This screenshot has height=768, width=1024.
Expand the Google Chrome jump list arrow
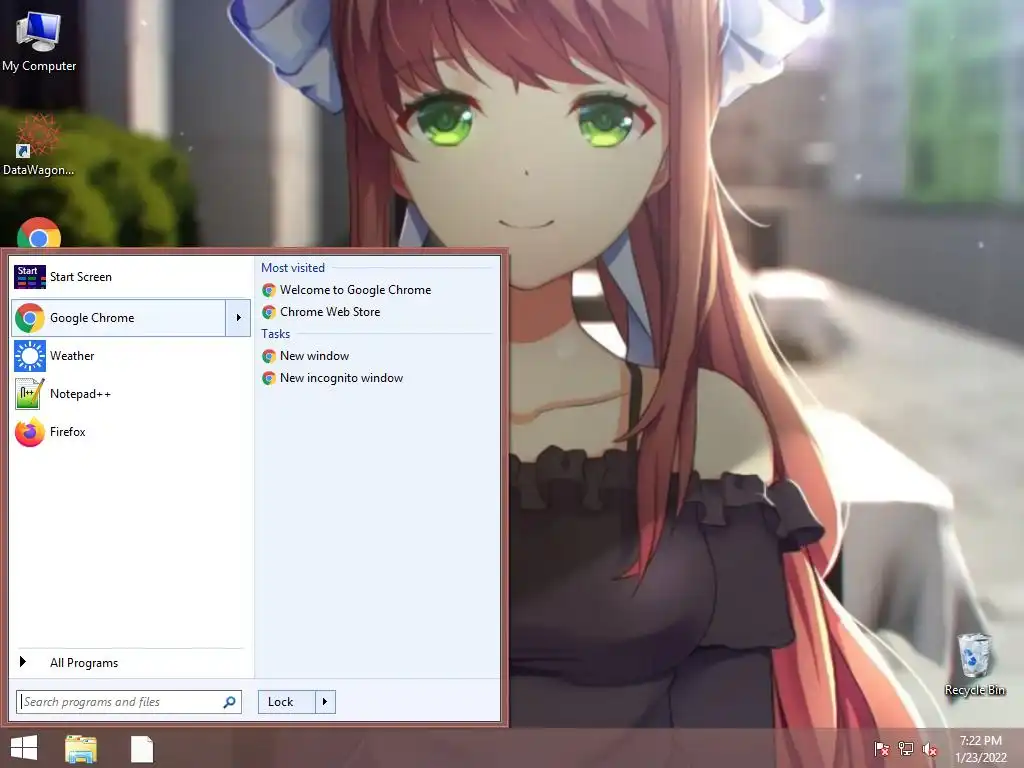[238, 318]
